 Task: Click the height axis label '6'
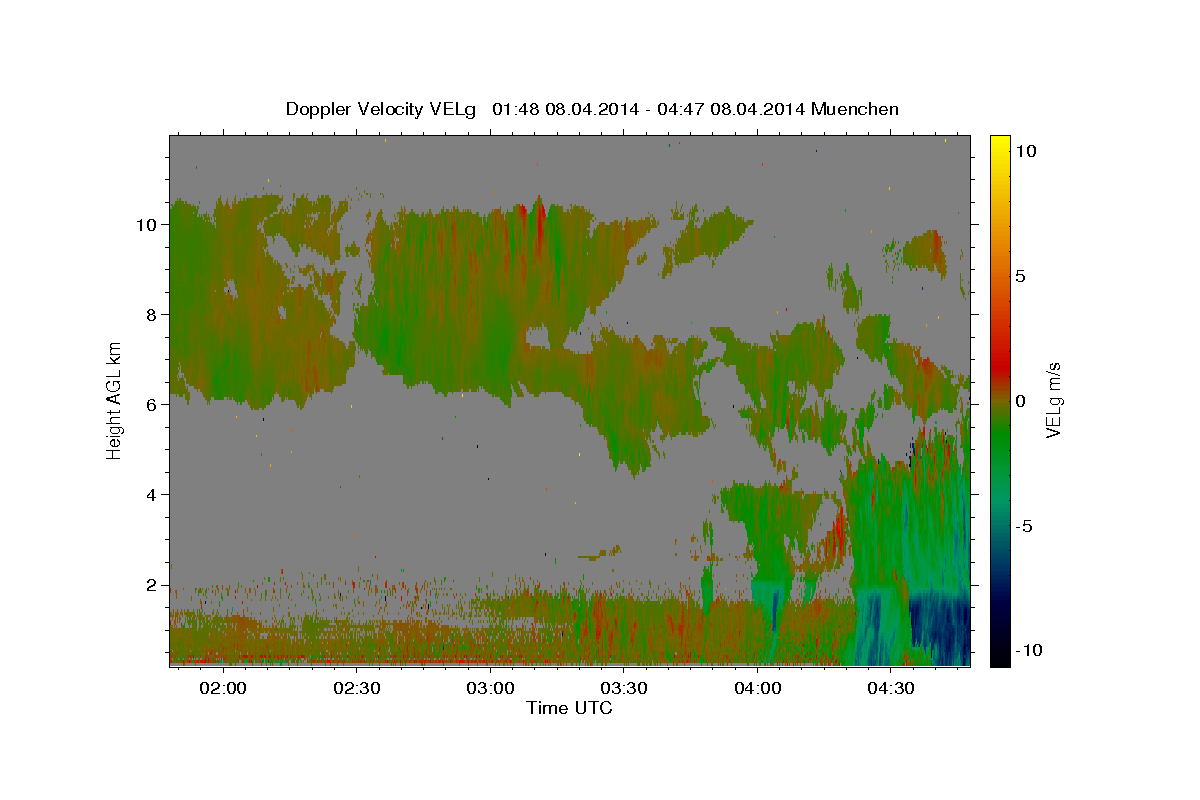[152, 404]
